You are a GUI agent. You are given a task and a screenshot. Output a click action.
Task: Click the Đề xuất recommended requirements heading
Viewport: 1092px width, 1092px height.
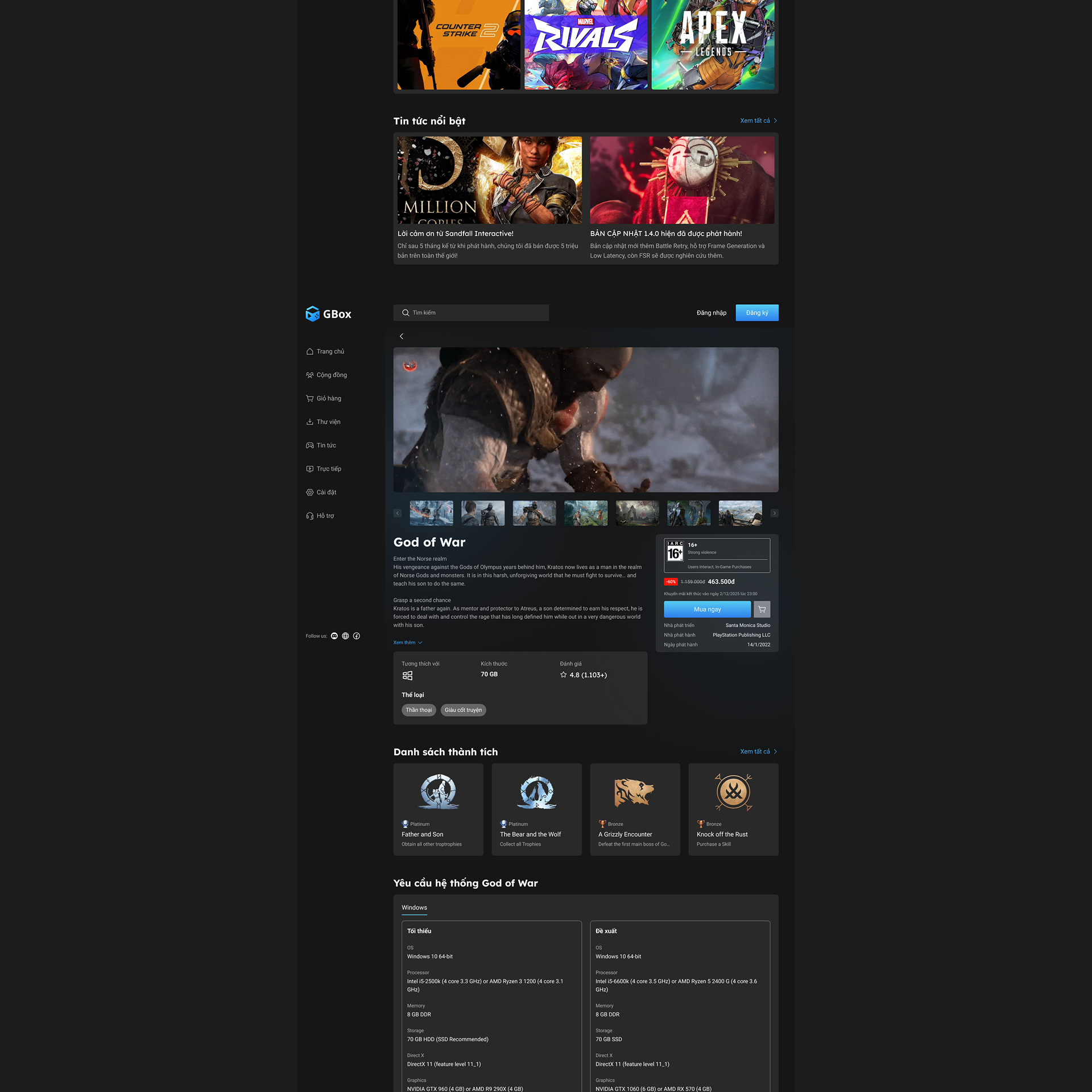[x=606, y=931]
